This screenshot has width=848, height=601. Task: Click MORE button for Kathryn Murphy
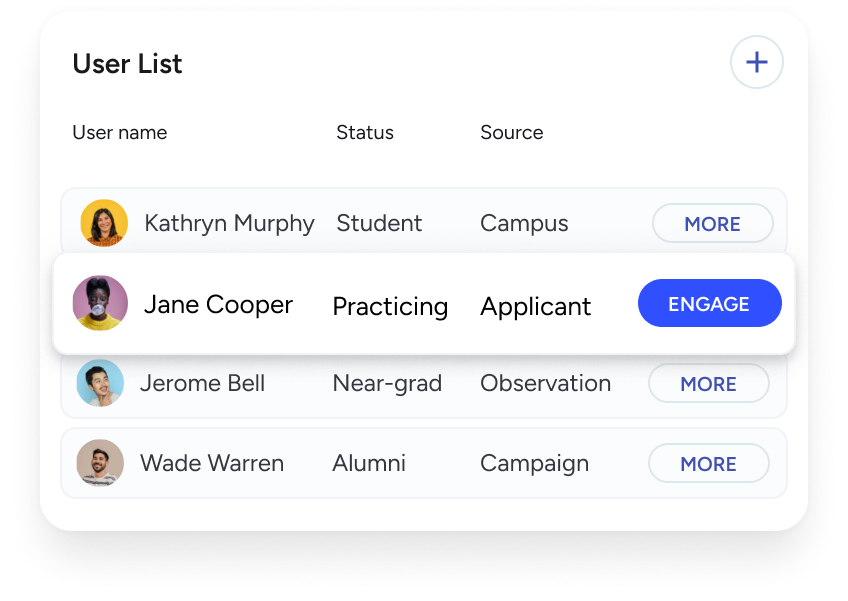pos(712,223)
